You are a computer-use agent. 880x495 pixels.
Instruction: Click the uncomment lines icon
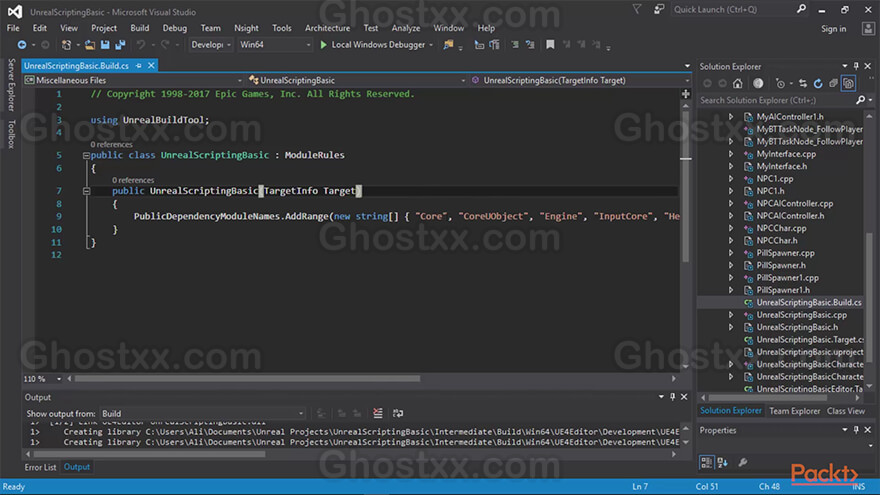530,45
